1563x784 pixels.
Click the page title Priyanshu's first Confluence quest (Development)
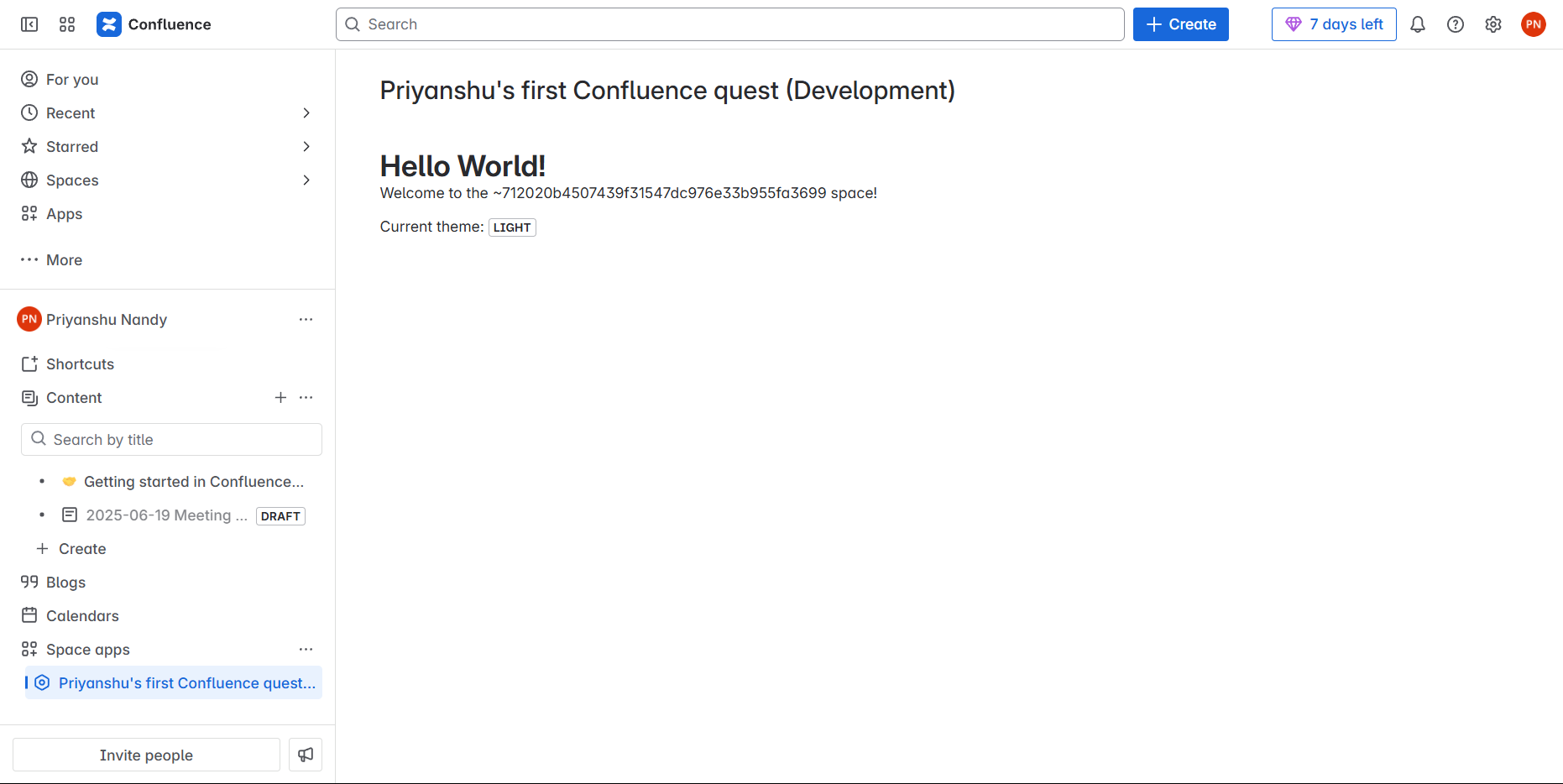(667, 90)
